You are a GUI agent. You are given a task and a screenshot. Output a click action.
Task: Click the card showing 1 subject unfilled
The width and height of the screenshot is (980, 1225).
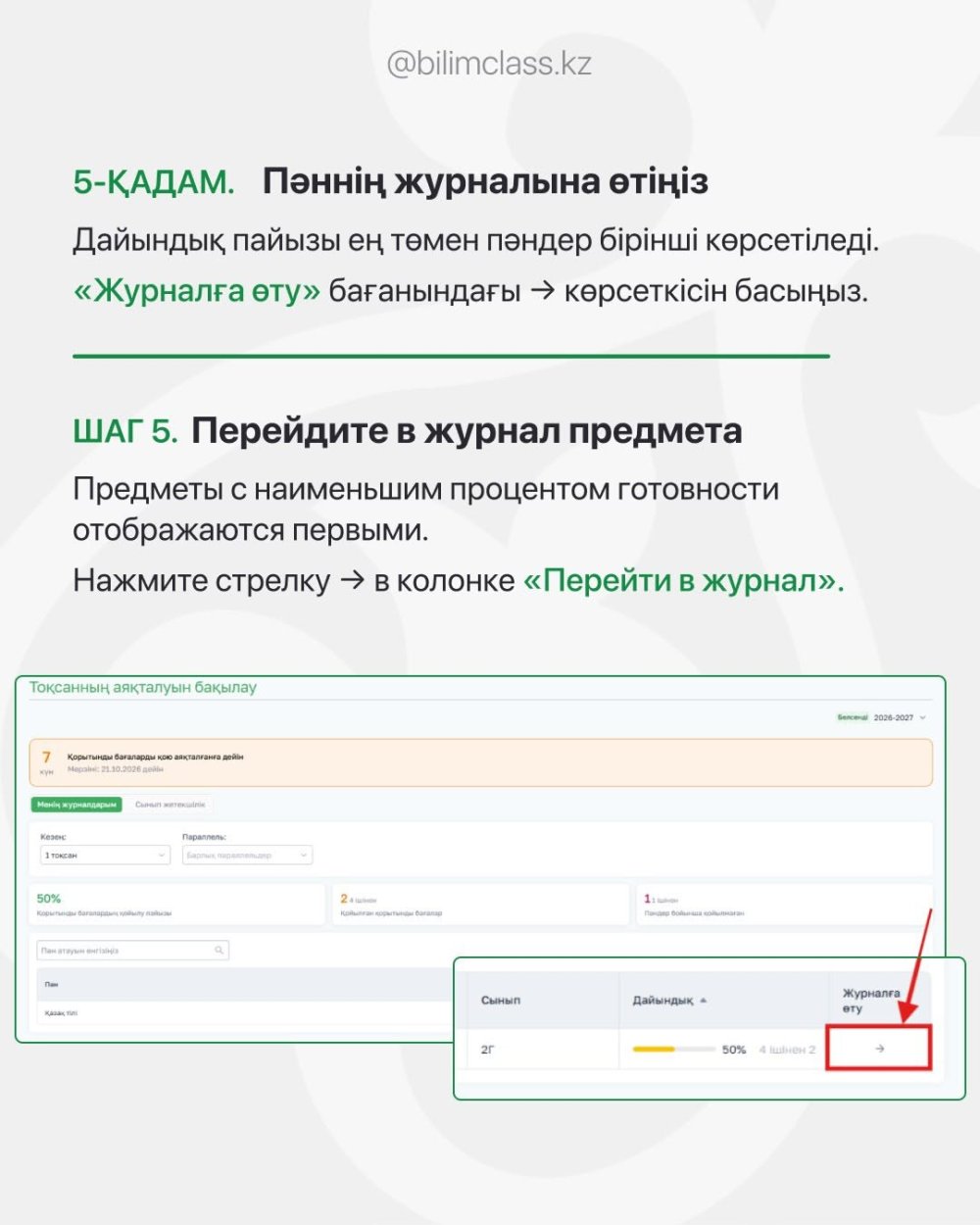tap(784, 905)
